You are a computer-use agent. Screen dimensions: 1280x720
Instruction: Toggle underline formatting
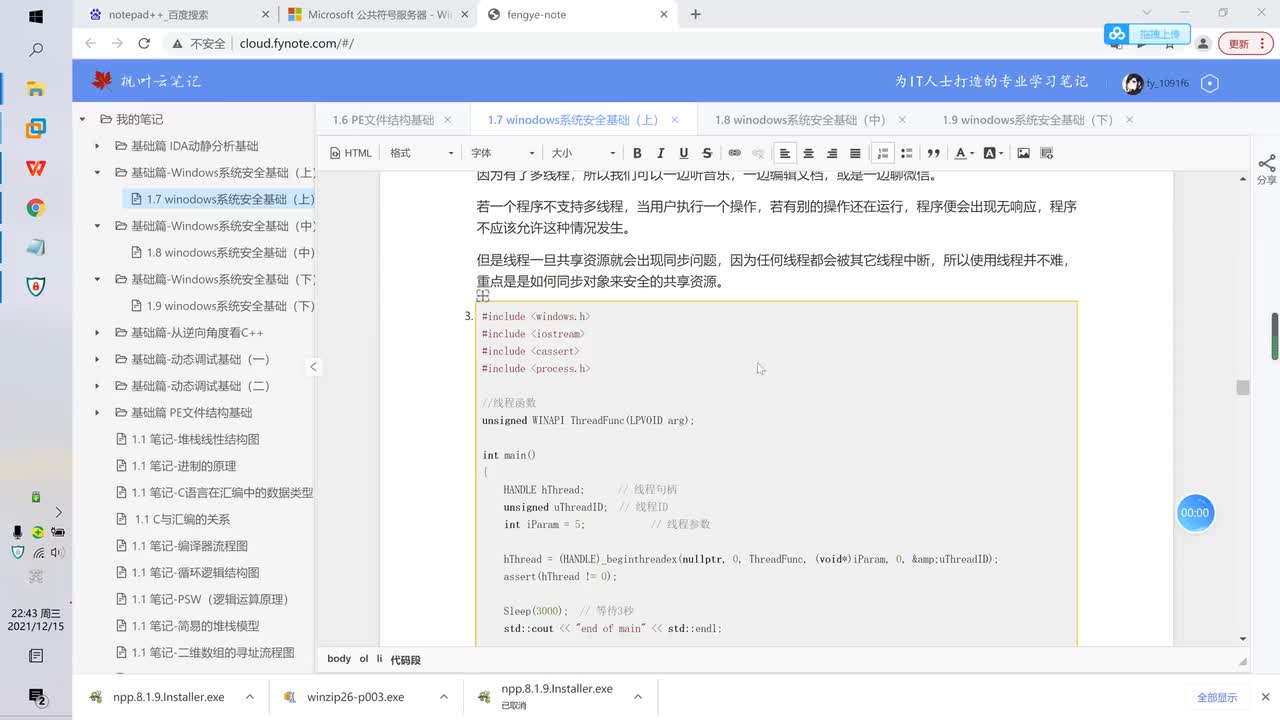684,153
